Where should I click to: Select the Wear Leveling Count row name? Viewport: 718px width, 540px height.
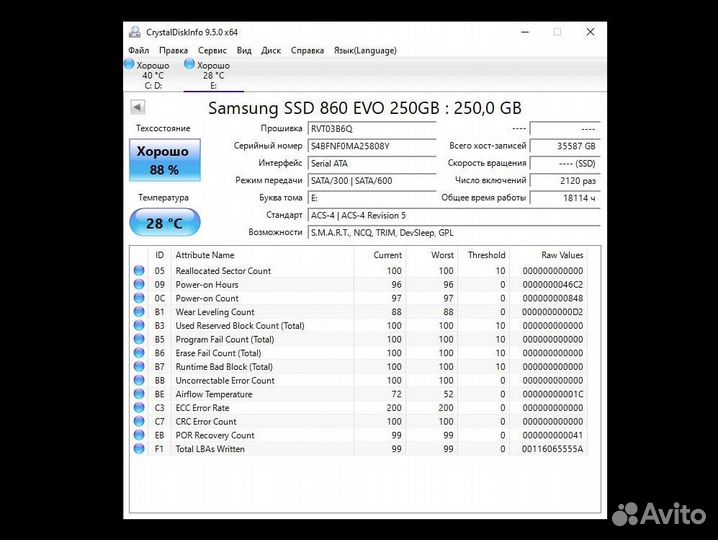pyautogui.click(x=215, y=312)
